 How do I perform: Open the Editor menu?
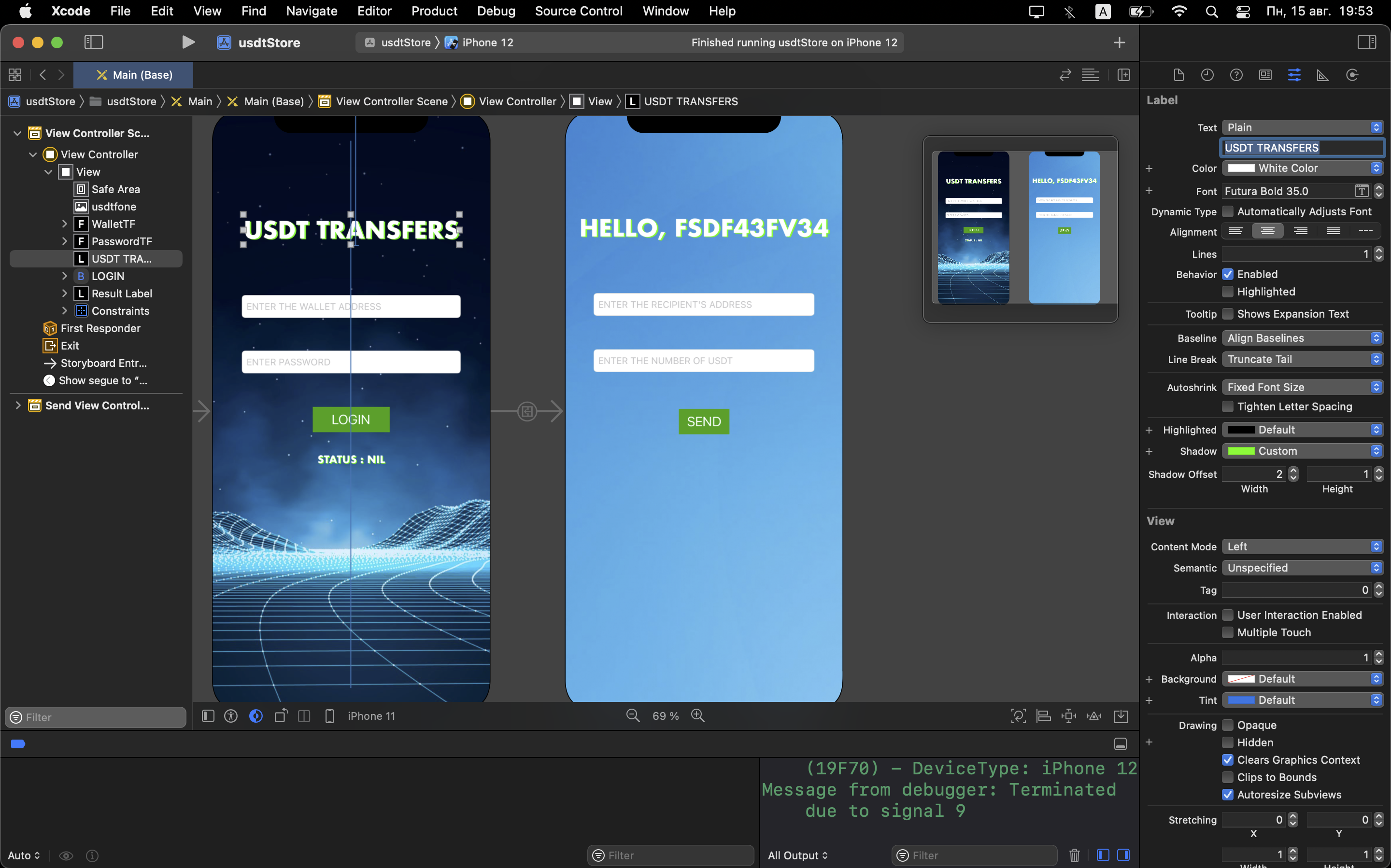374,11
